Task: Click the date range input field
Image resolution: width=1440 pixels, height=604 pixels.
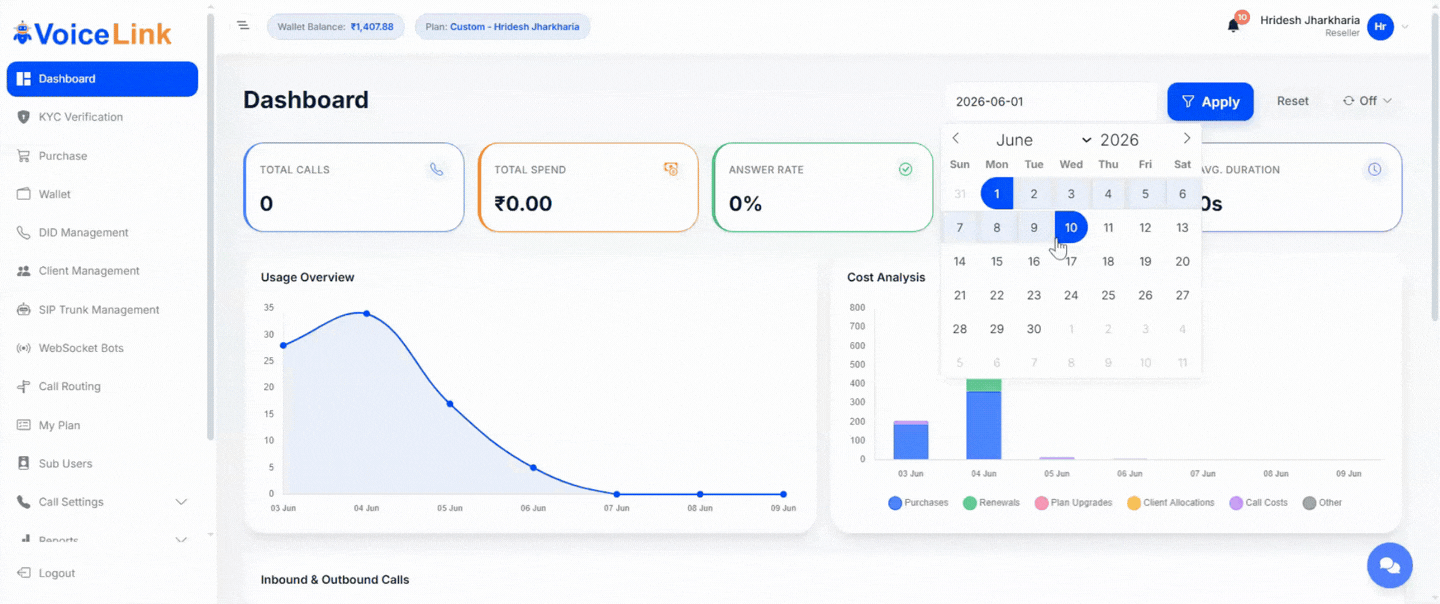Action: 1051,101
